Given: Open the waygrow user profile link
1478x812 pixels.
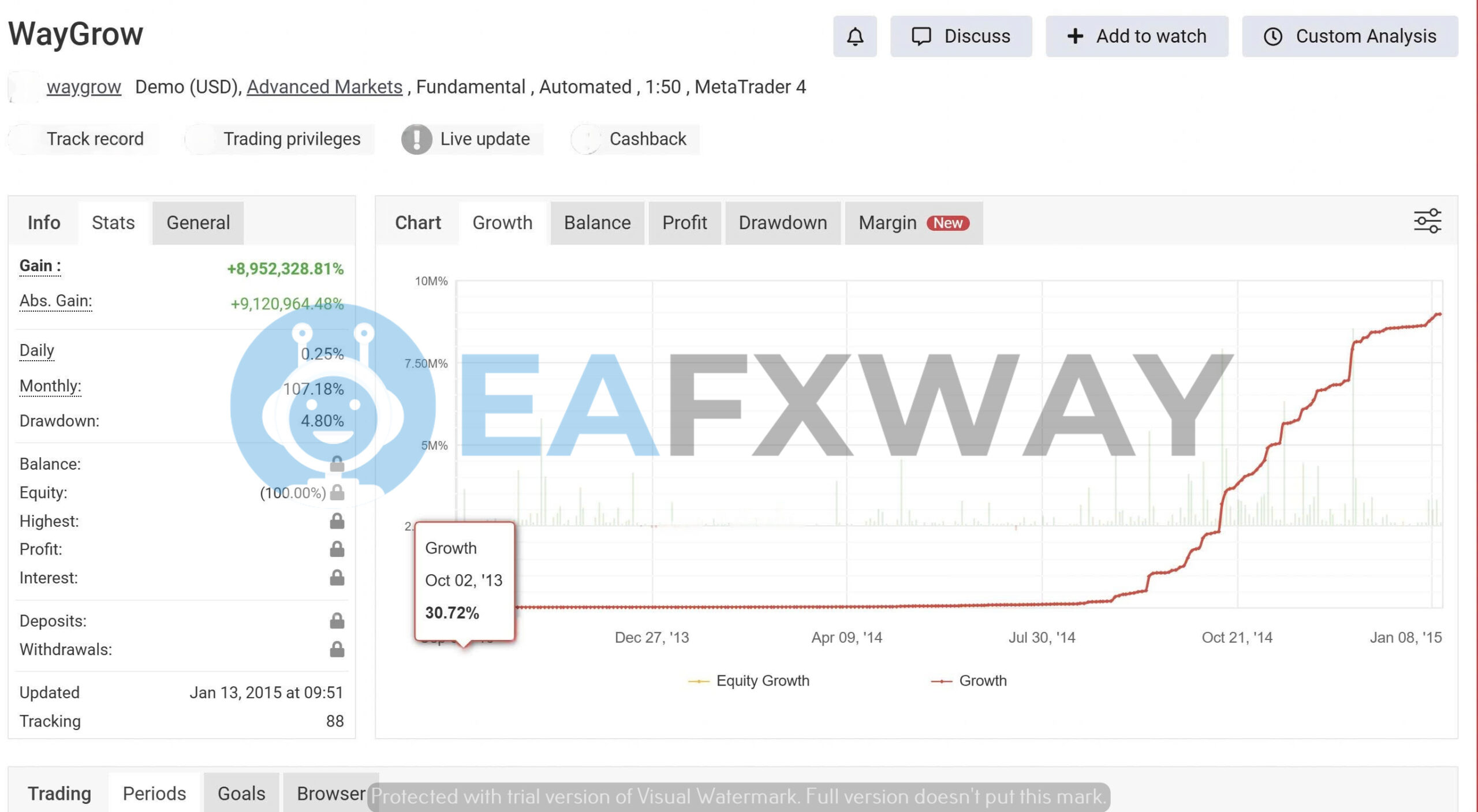Looking at the screenshot, I should (84, 87).
